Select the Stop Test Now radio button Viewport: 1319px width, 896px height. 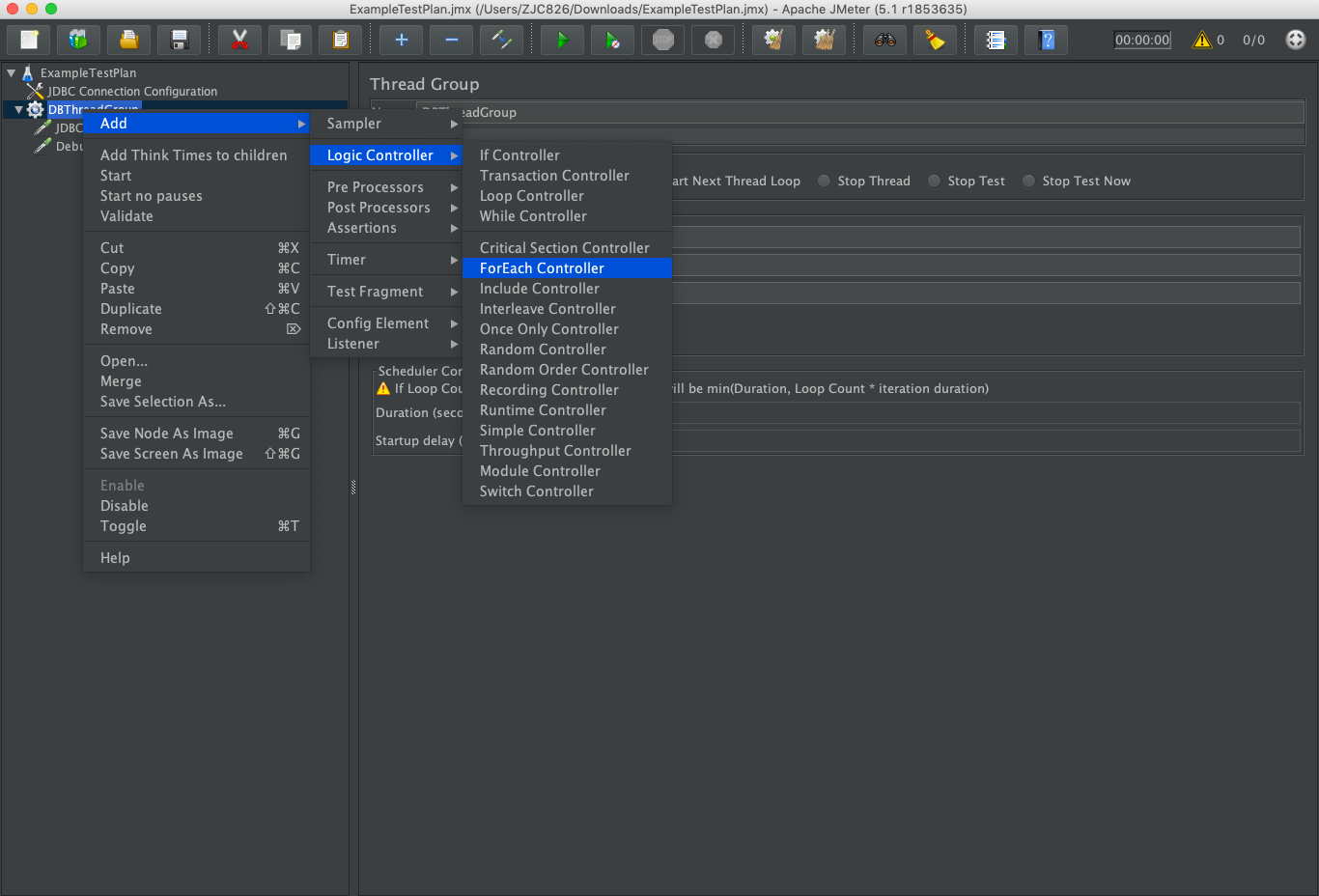tap(1028, 181)
